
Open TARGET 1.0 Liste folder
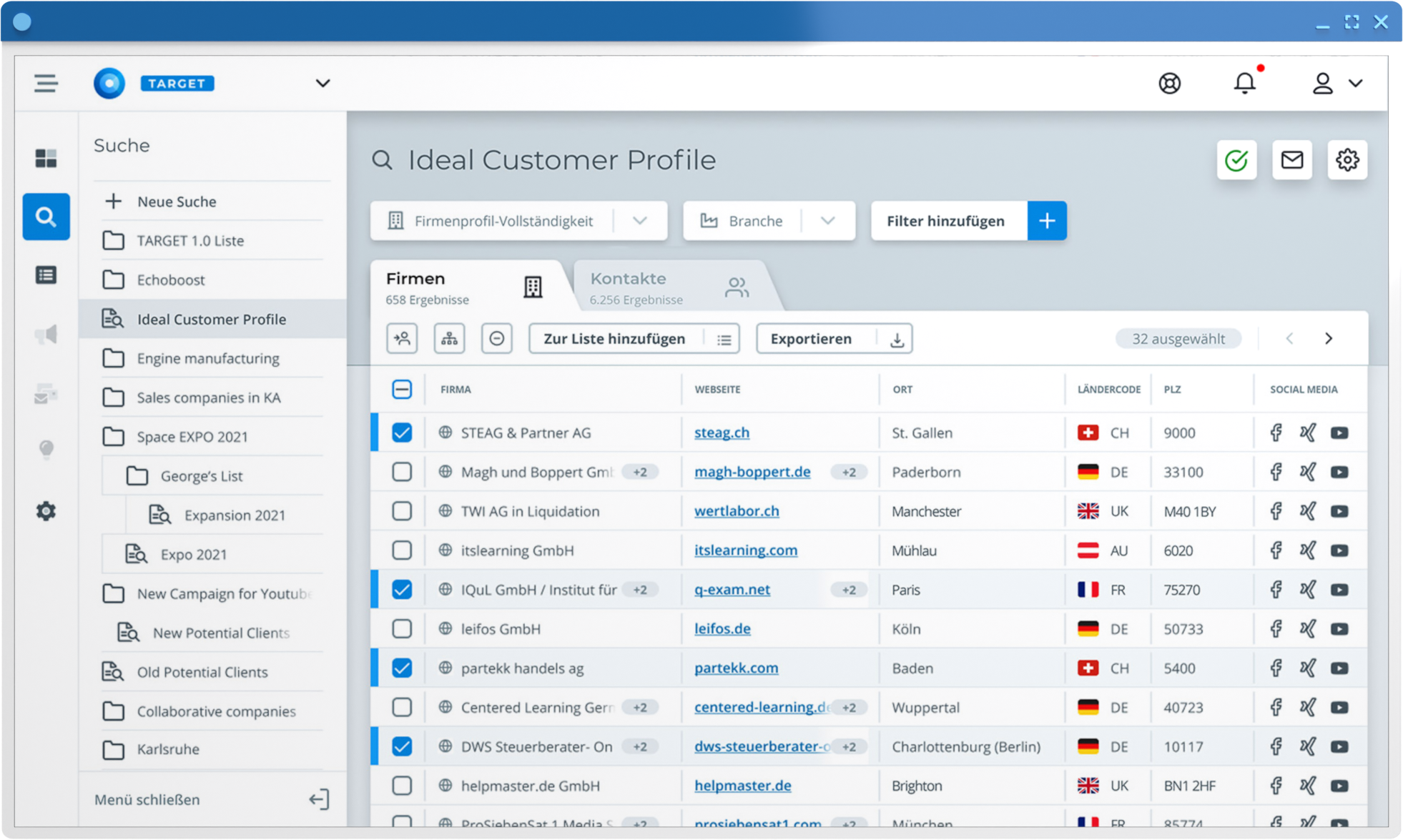click(190, 241)
